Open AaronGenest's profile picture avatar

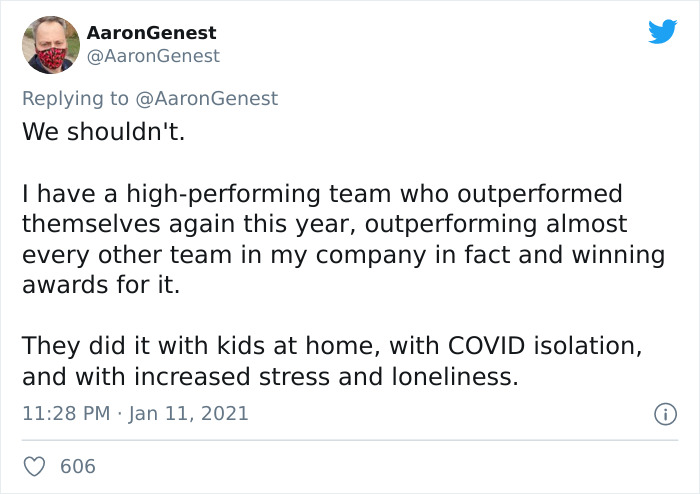coord(51,45)
